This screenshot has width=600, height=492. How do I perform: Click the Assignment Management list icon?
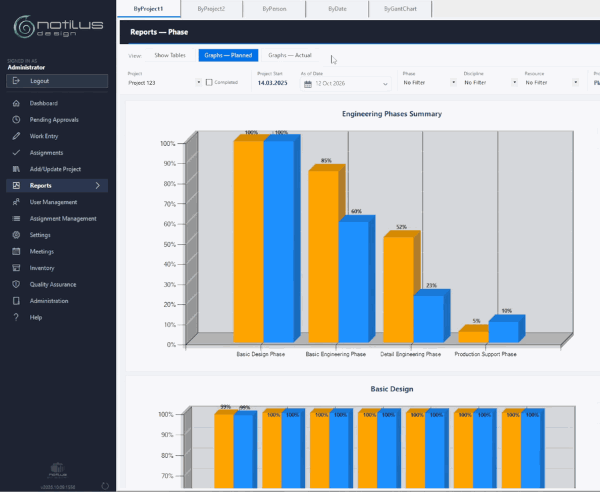pos(16,218)
